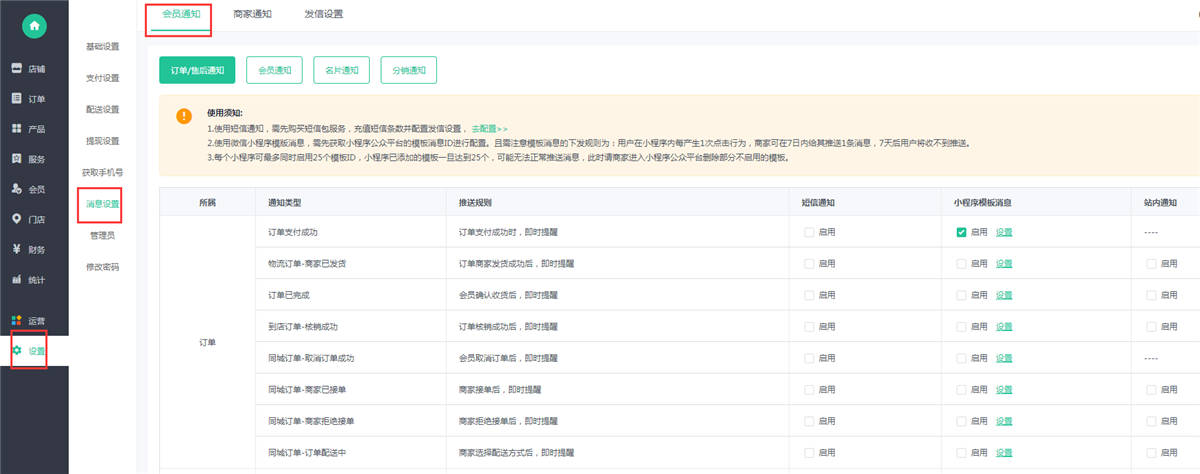This screenshot has width=1200, height=474.
Task: Follow the 去配置>> link
Action: coord(490,128)
